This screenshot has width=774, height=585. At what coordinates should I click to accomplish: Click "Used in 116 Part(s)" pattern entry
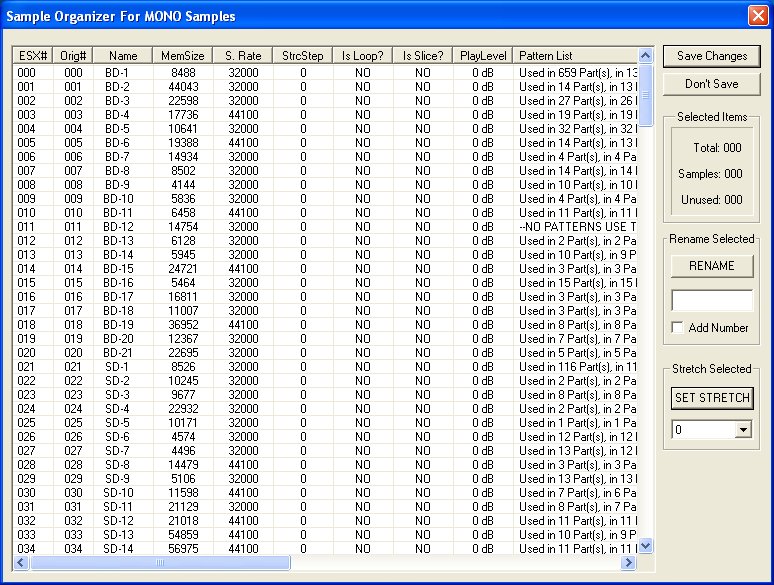578,367
